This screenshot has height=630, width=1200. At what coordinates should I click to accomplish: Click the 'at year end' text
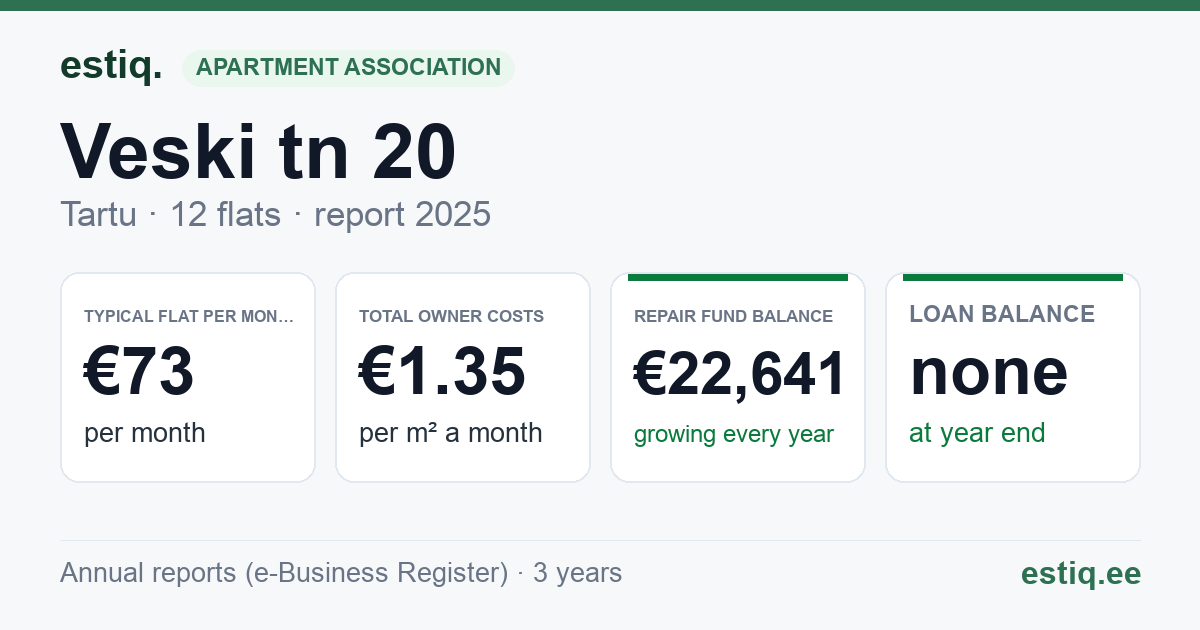[x=977, y=433]
